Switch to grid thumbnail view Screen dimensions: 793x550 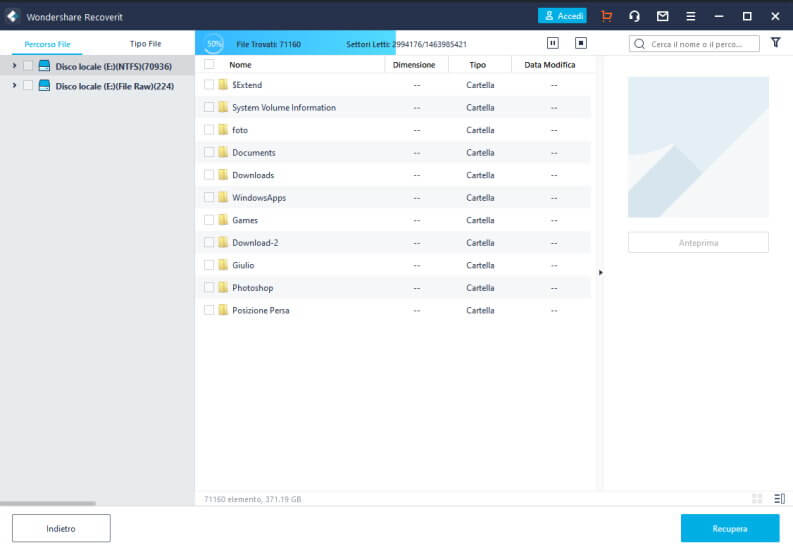click(757, 498)
